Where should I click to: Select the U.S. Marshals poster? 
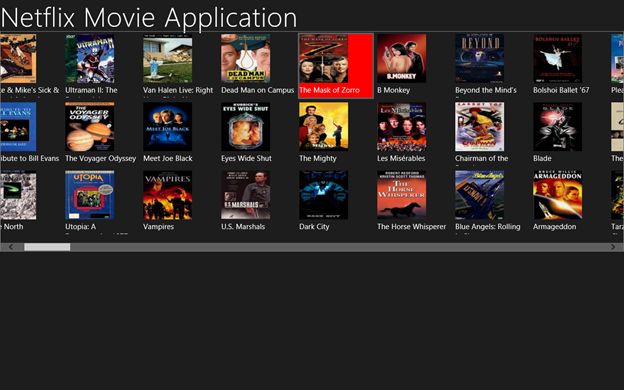246,195
